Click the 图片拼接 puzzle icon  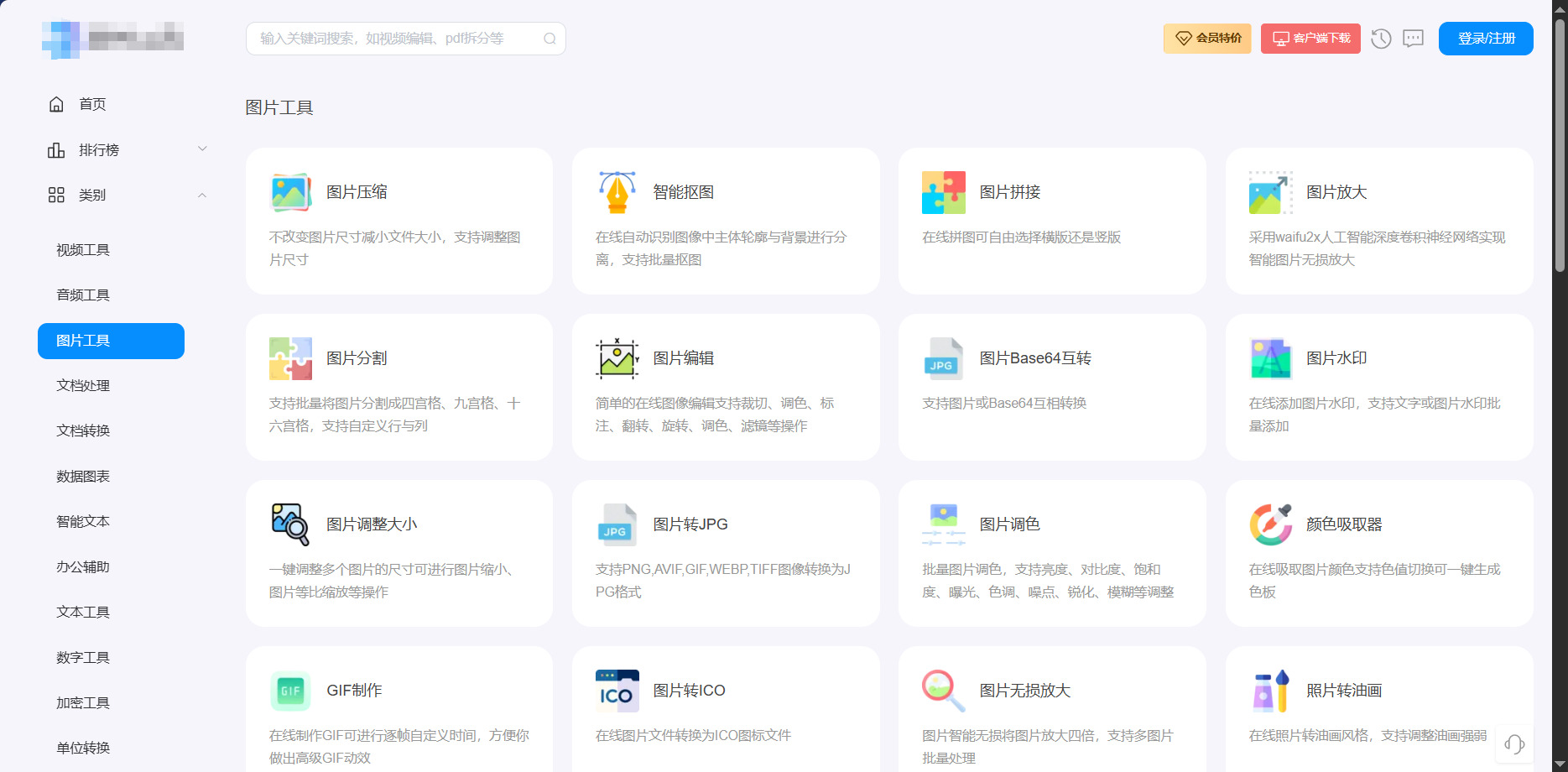[944, 192]
